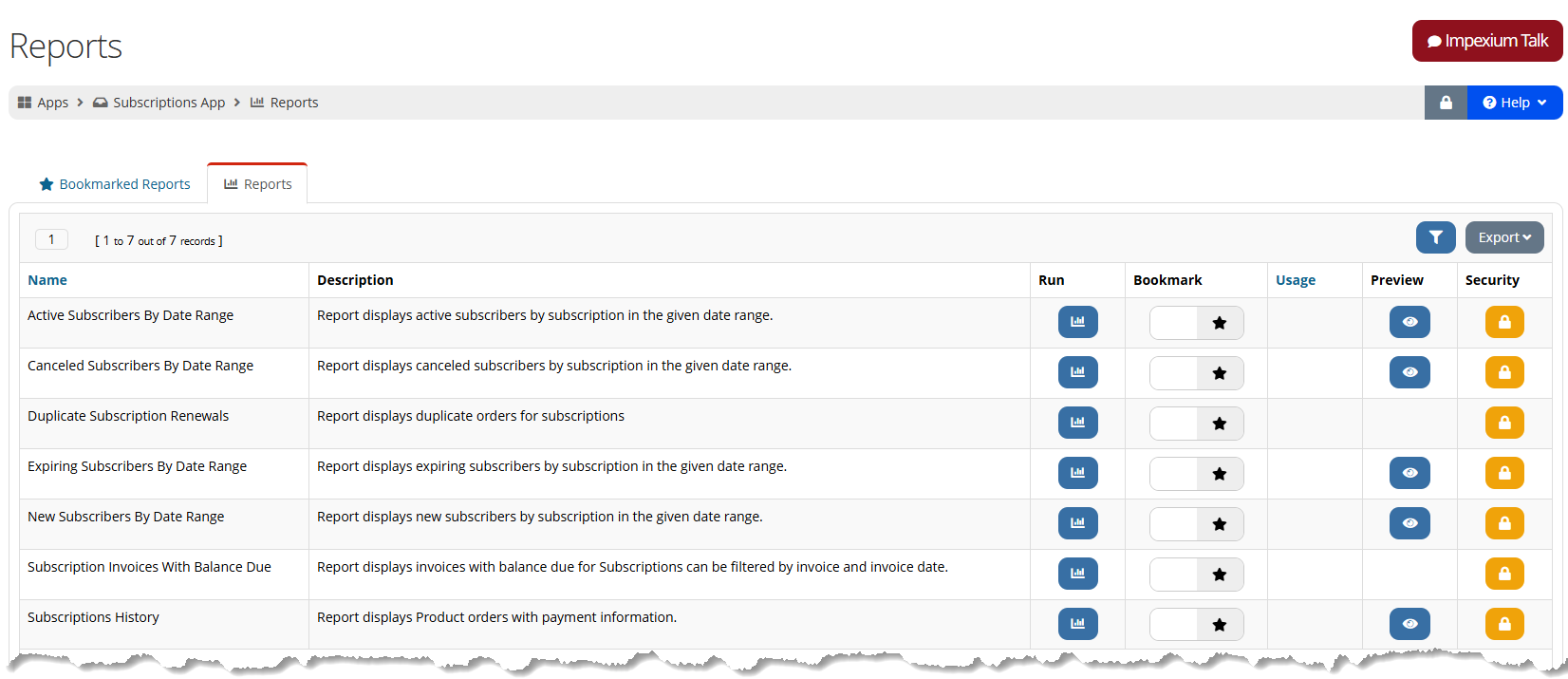Run the Subscription Invoices With Balance Due report

point(1077,574)
